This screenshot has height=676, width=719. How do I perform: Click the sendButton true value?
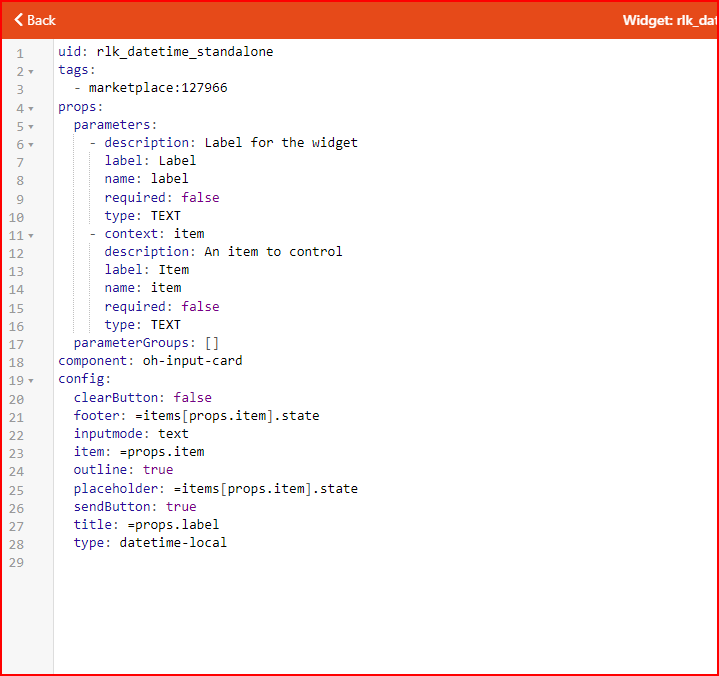point(181,507)
